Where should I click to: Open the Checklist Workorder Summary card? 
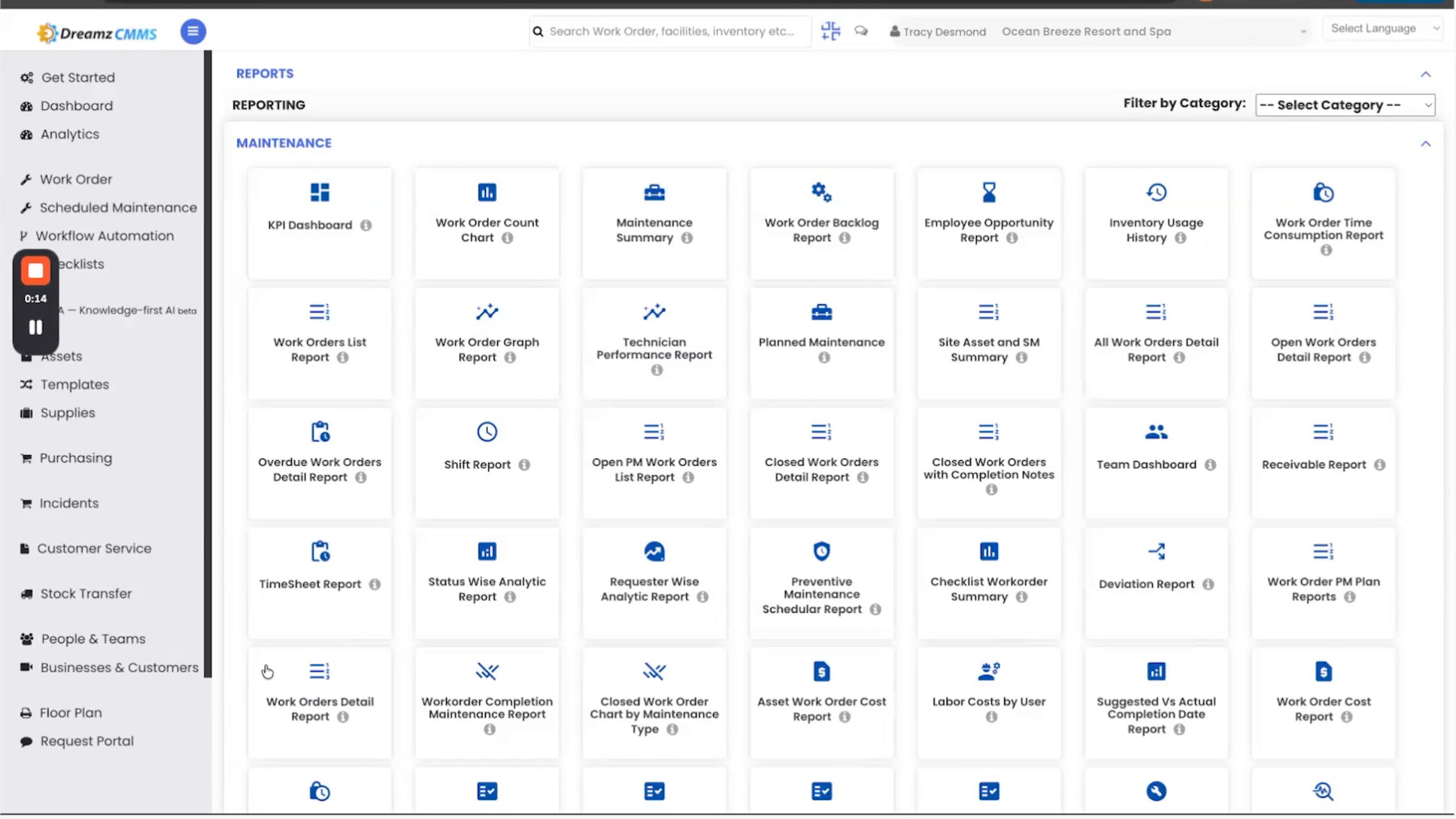[x=989, y=582]
